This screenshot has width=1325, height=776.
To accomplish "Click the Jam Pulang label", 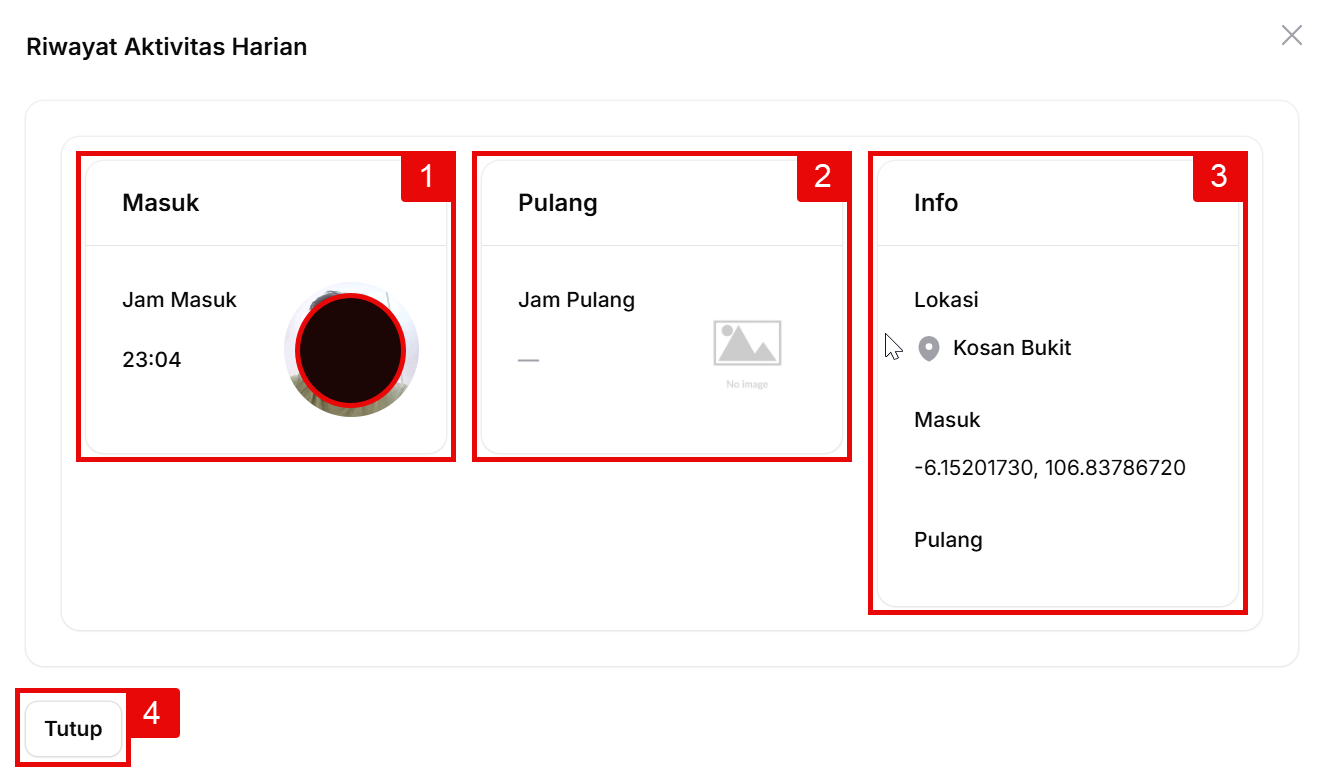I will click(x=576, y=300).
